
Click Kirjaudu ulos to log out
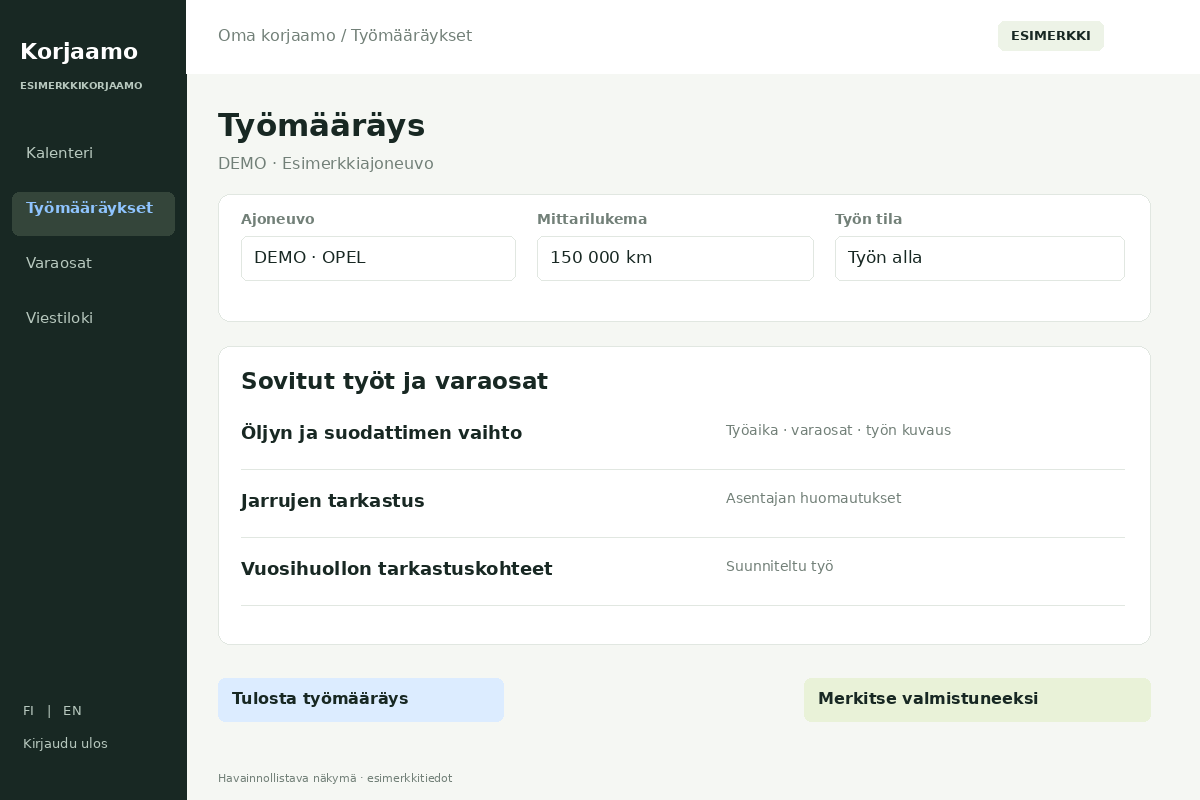(65, 744)
